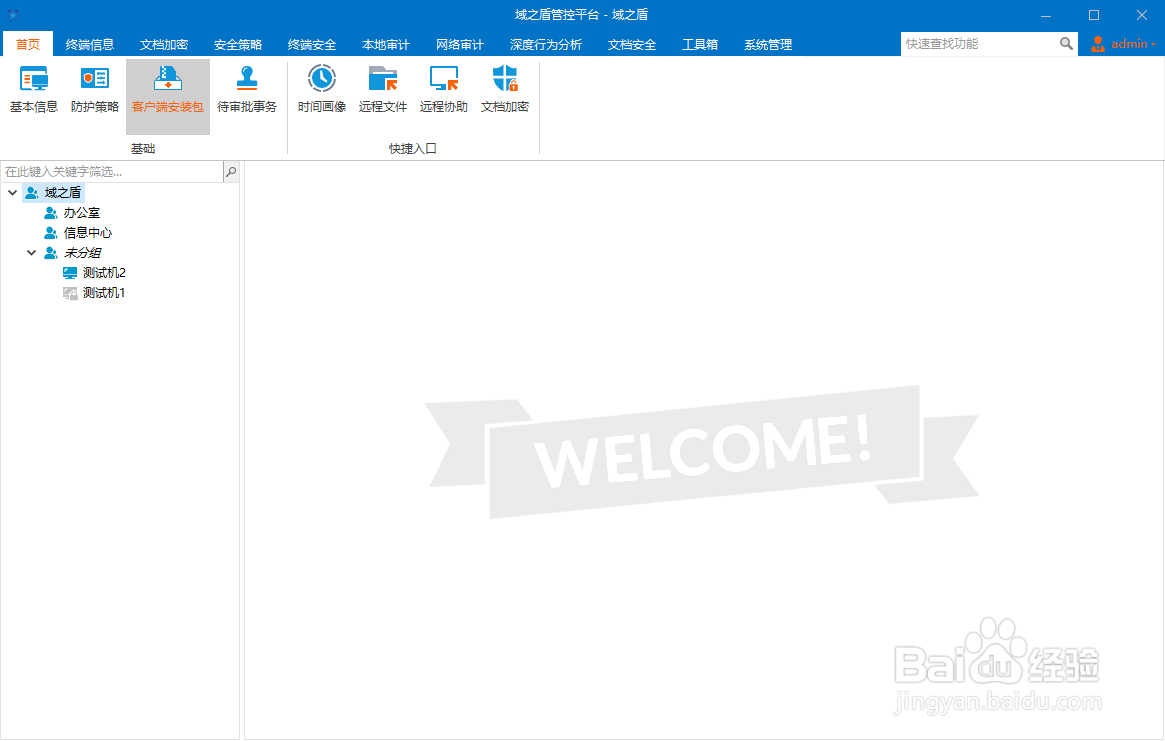The width and height of the screenshot is (1165, 741).
Task: Collapse the 未分组 group node
Action: [31, 253]
